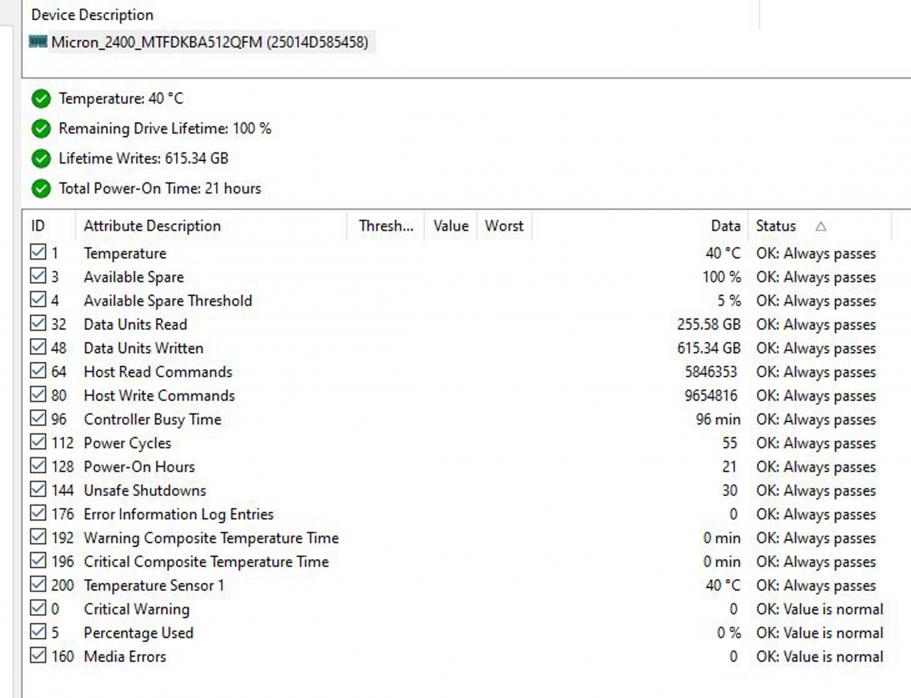The height and width of the screenshot is (698, 911).
Task: Toggle the Data Units Written checkbox
Action: coord(38,348)
